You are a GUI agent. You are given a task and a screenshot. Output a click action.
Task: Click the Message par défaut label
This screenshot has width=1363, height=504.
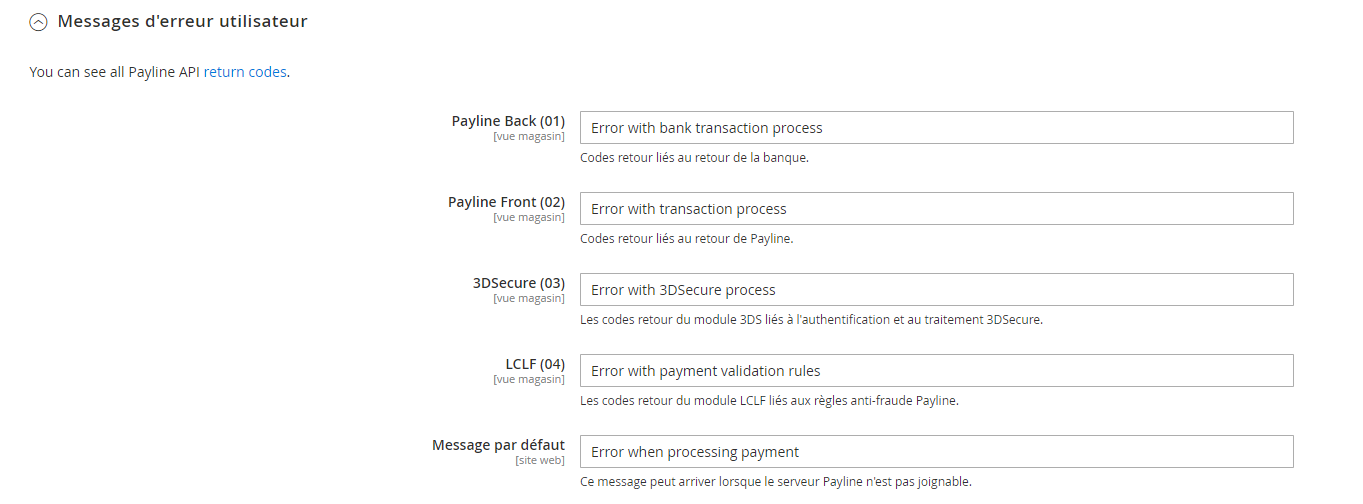tap(498, 445)
